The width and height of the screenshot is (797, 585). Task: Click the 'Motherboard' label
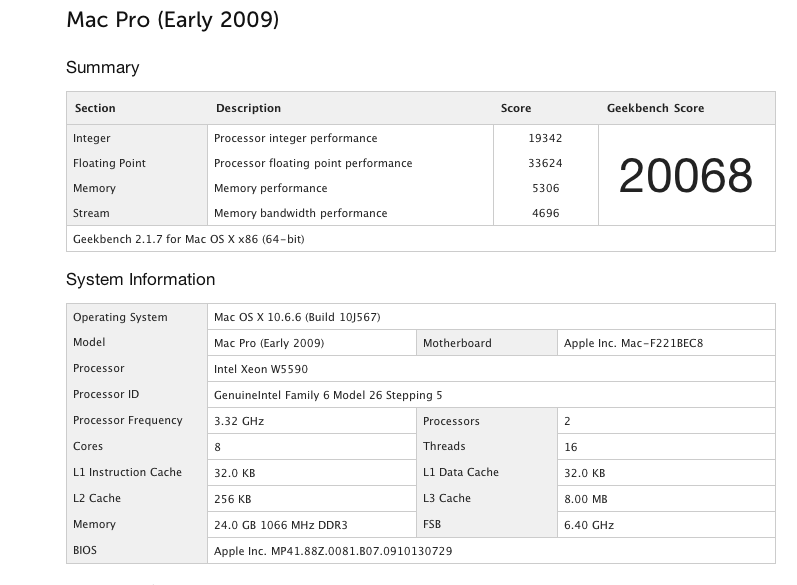click(457, 343)
